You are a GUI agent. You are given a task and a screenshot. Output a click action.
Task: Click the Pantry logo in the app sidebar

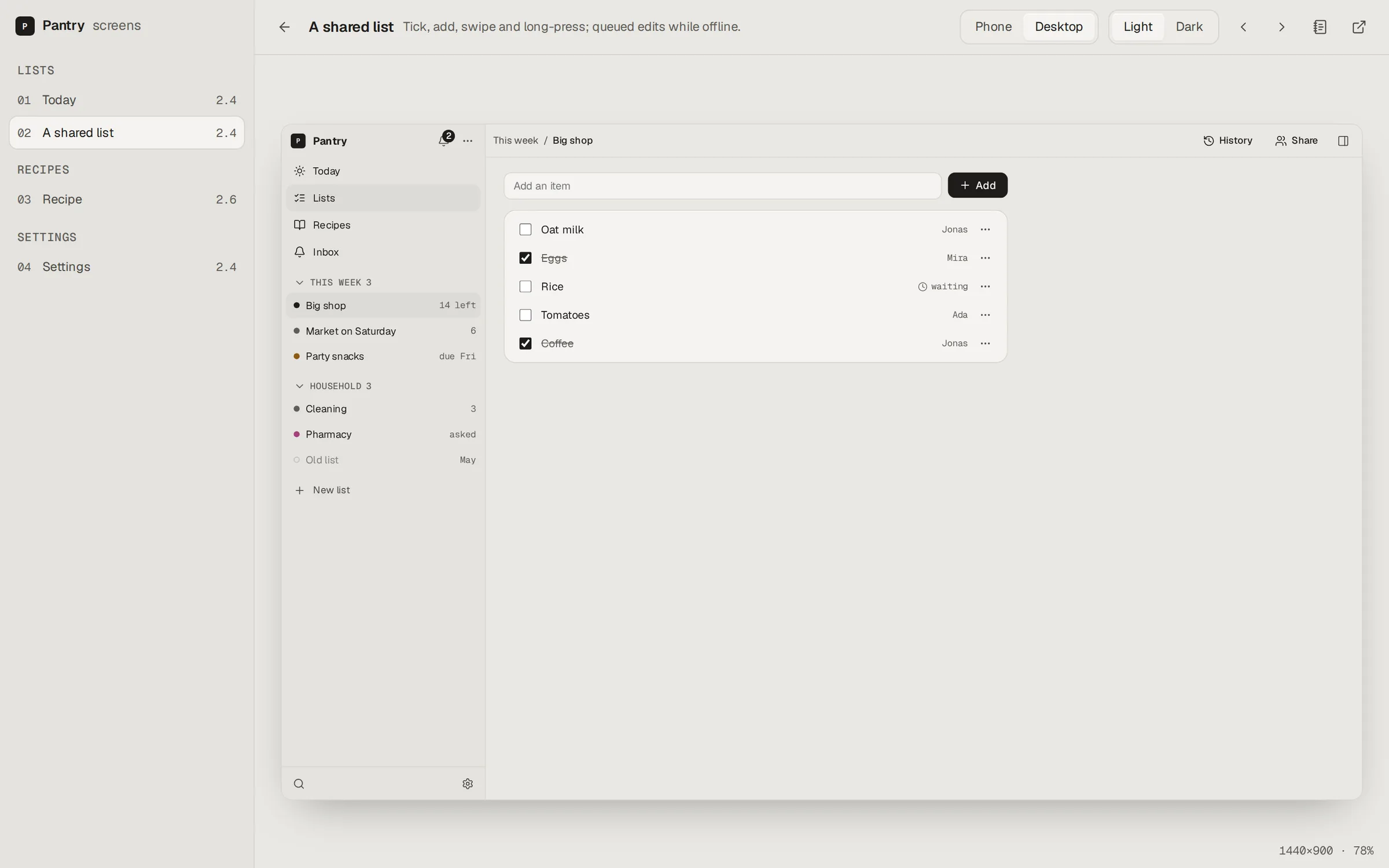[x=298, y=141]
